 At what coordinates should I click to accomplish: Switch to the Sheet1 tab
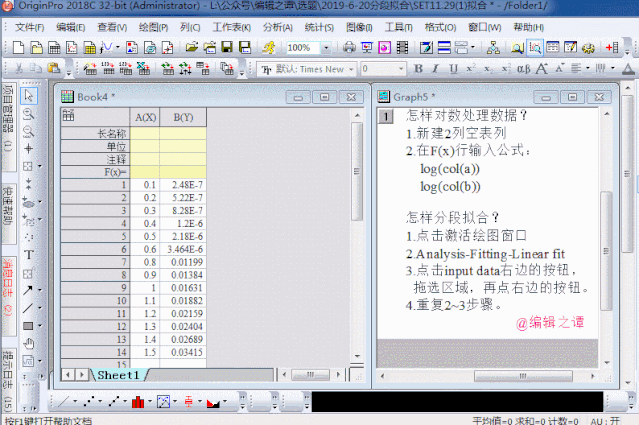(x=116, y=374)
